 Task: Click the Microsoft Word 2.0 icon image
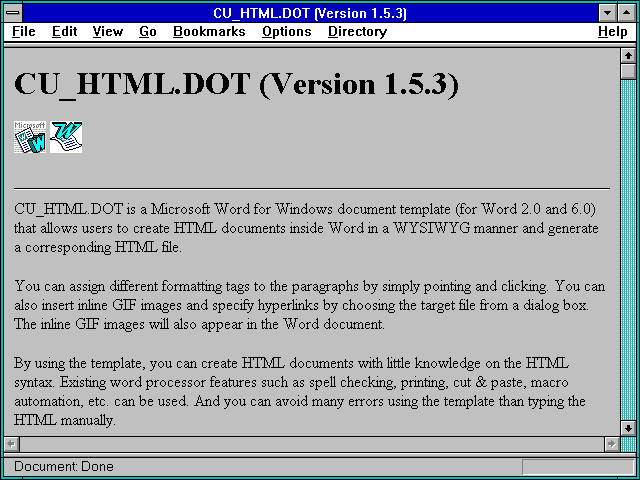click(x=30, y=137)
